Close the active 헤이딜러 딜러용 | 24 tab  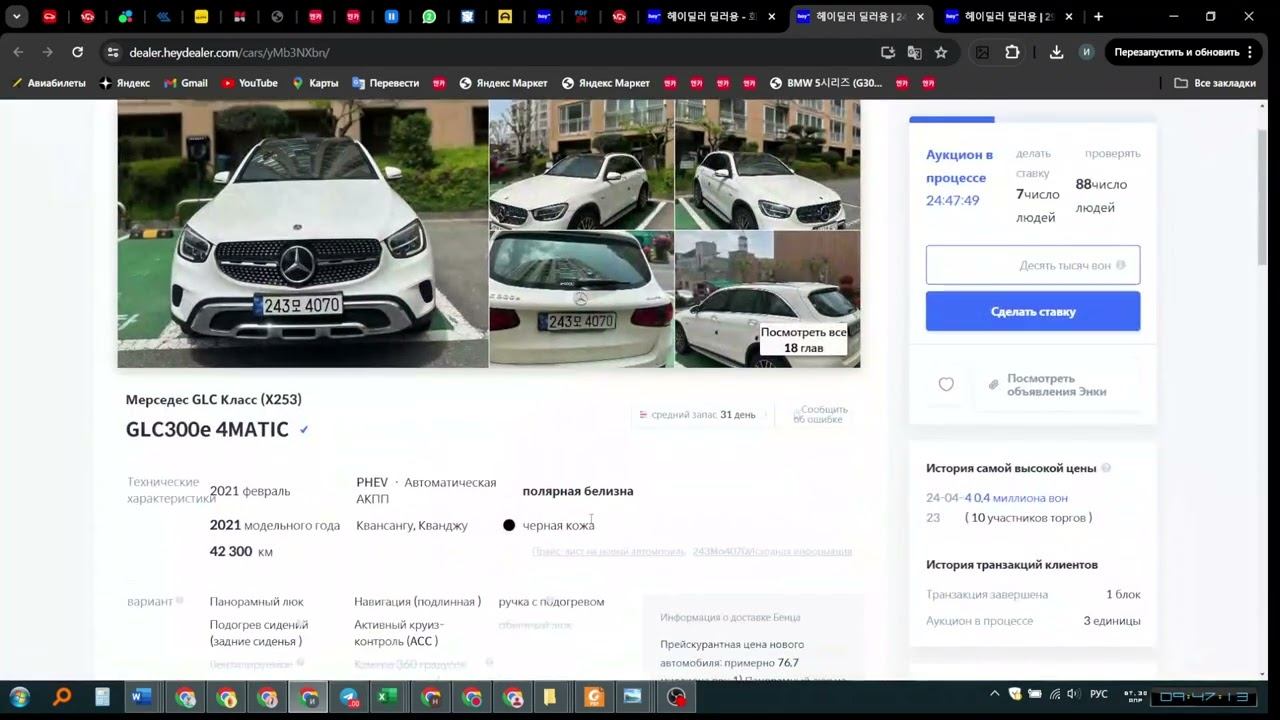click(x=920, y=16)
